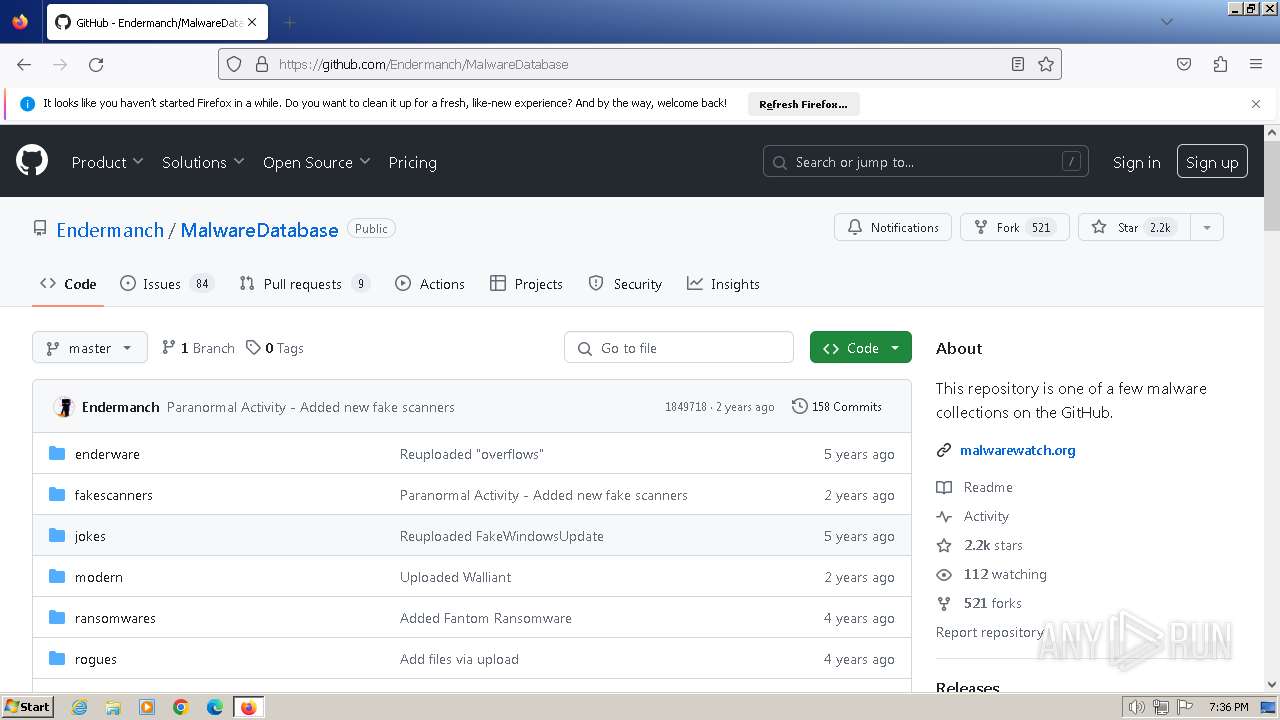This screenshot has height=720, width=1280.
Task: Expand the Open Source menu
Action: coord(316,162)
